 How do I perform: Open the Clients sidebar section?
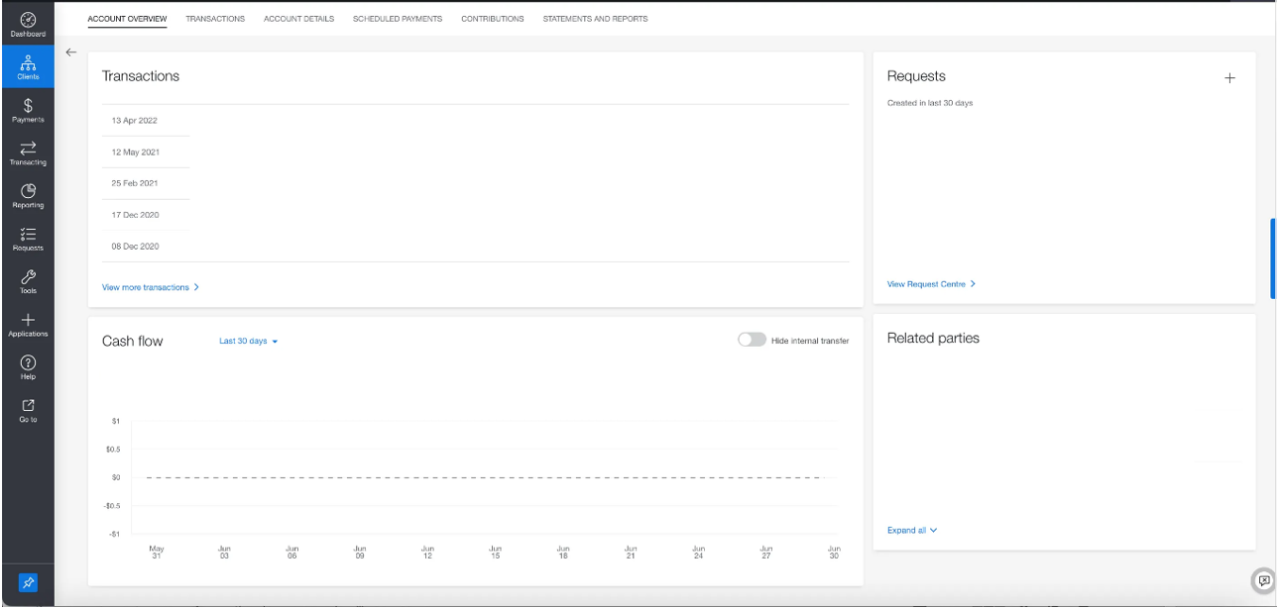point(28,67)
